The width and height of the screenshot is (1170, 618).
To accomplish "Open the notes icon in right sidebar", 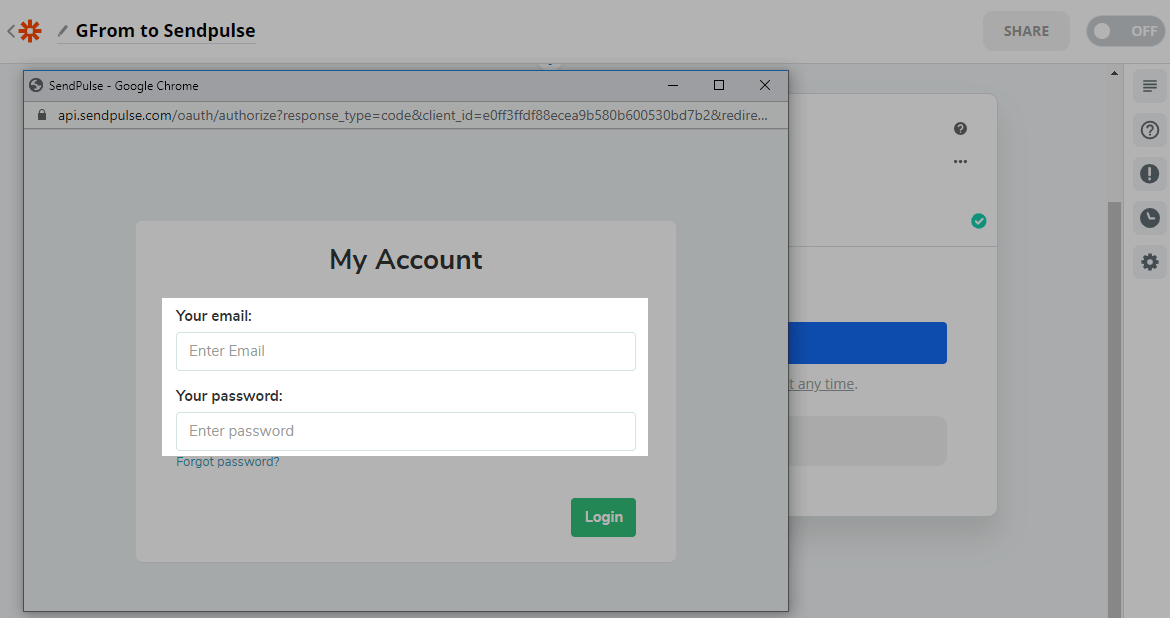I will point(1150,86).
